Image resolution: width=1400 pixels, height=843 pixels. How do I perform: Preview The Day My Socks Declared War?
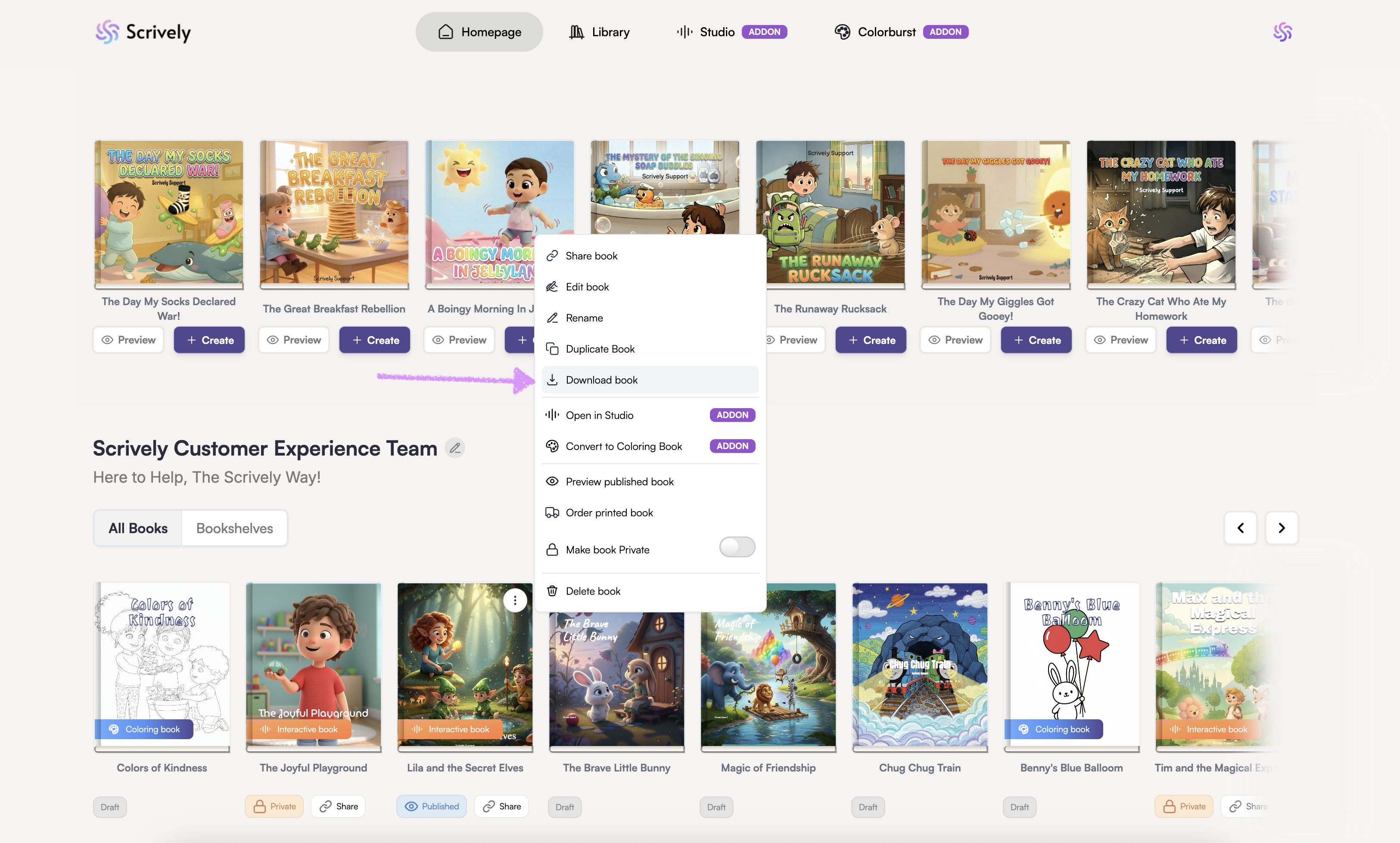point(128,340)
